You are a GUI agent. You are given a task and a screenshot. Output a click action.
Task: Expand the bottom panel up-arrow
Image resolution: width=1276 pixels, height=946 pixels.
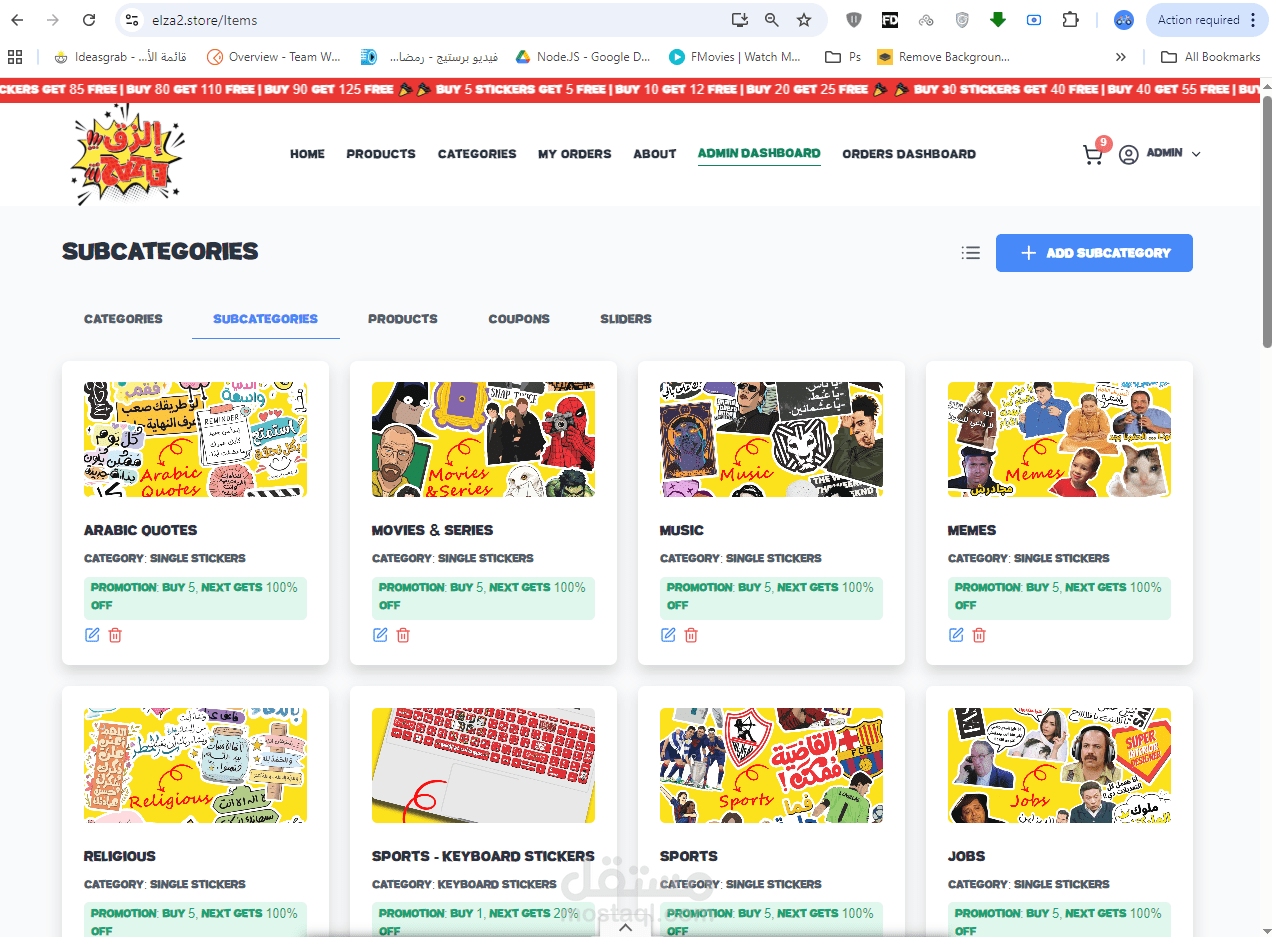(x=626, y=928)
